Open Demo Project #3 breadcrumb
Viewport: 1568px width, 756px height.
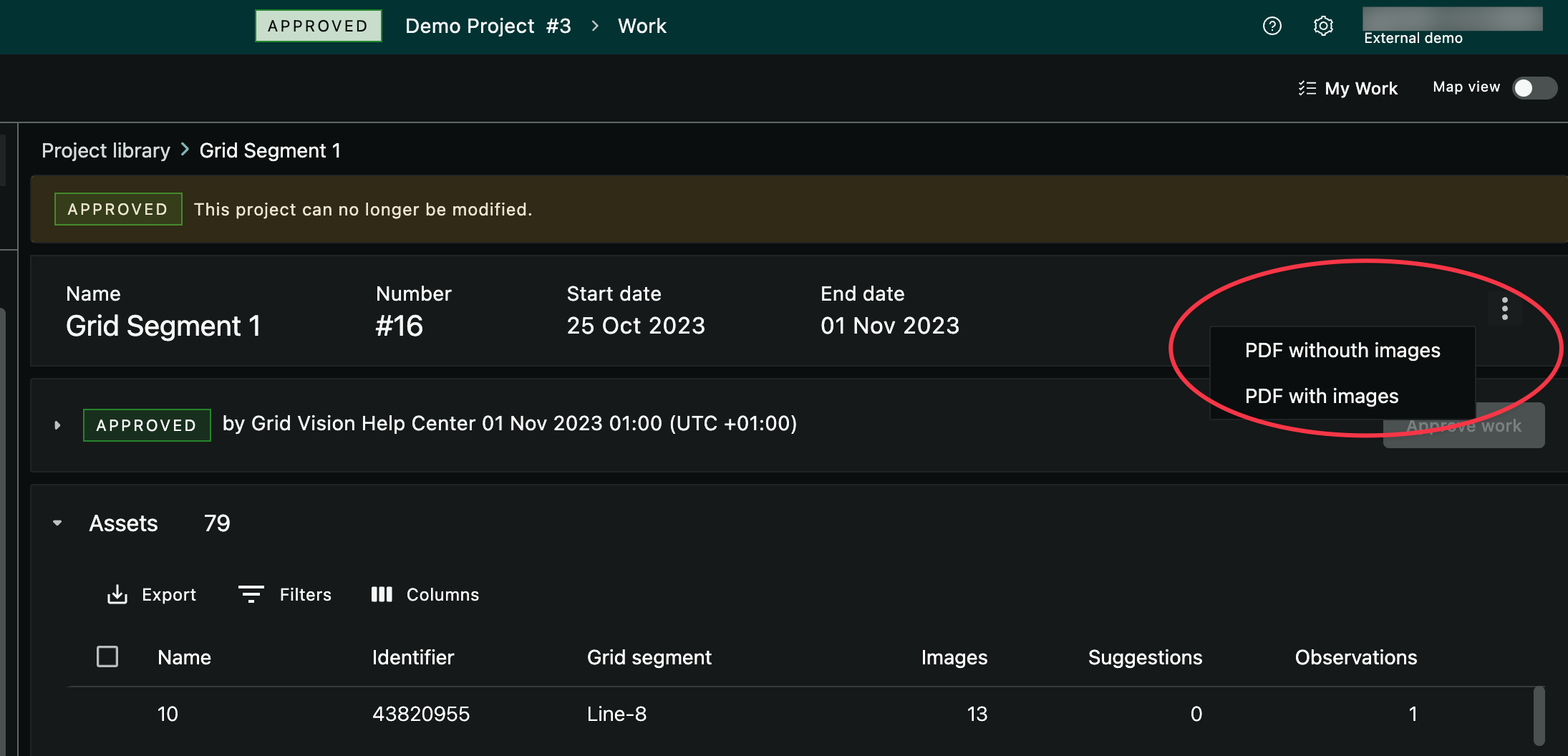click(x=488, y=26)
